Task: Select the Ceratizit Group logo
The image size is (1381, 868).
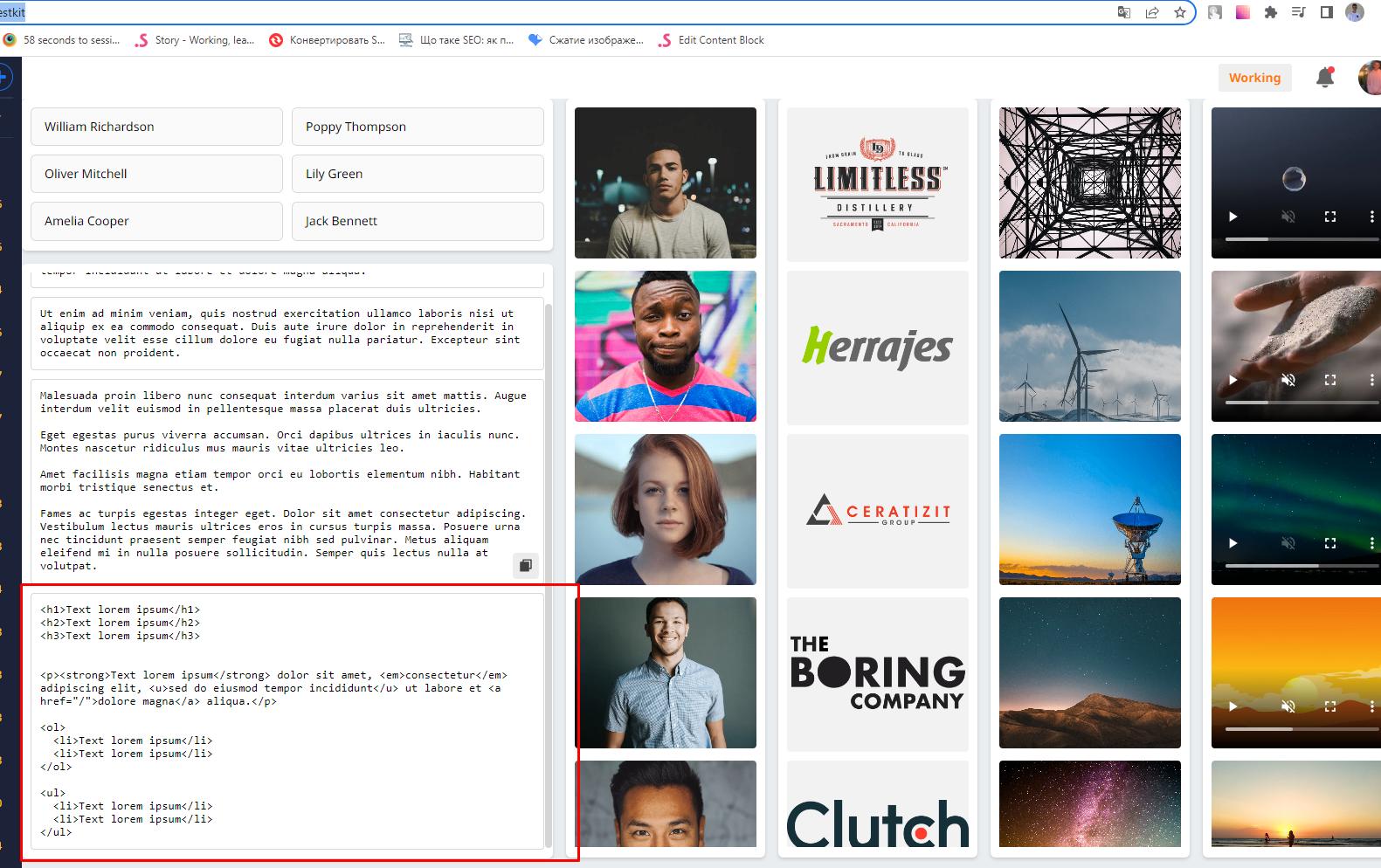Action: 878,511
